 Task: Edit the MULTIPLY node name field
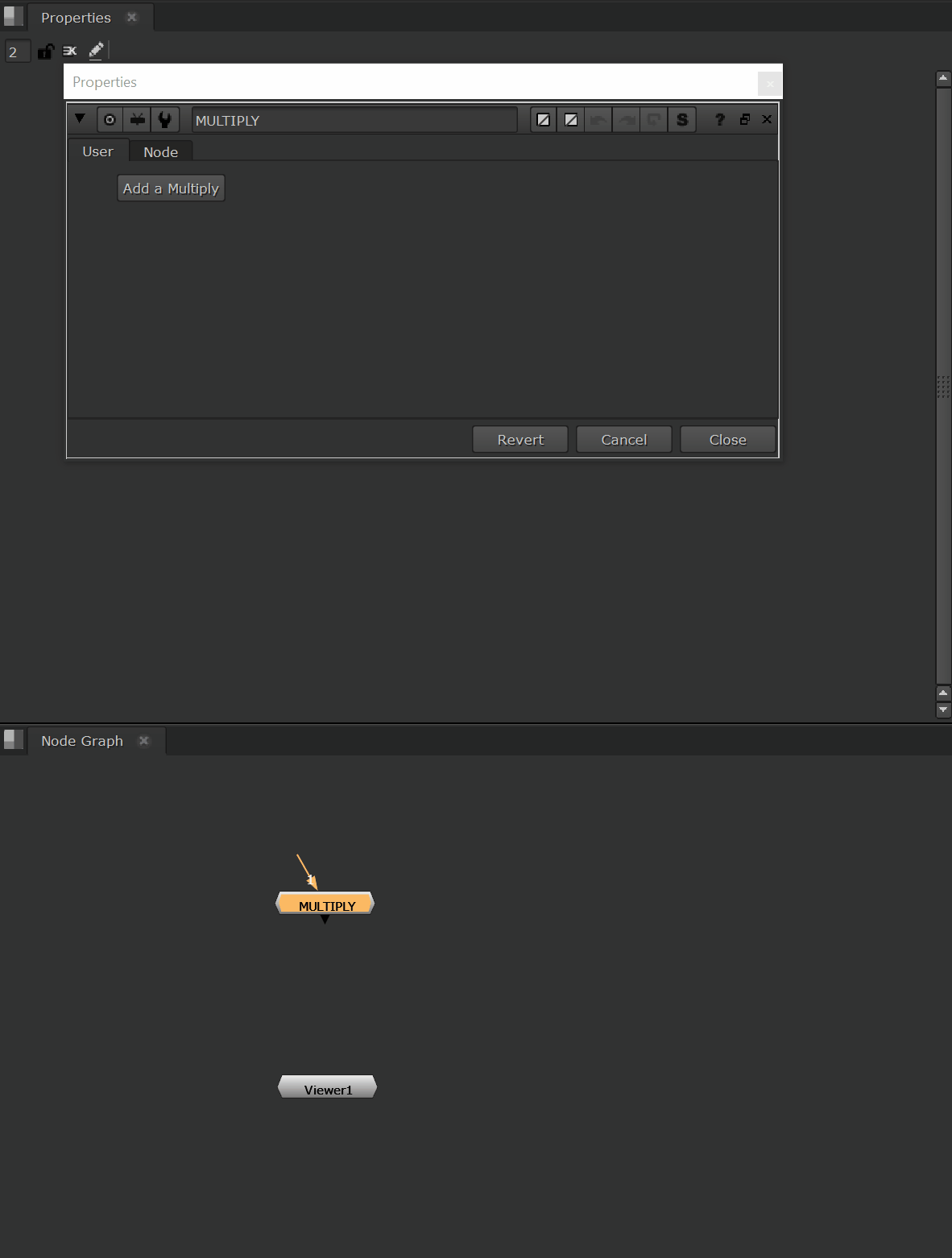coord(354,120)
